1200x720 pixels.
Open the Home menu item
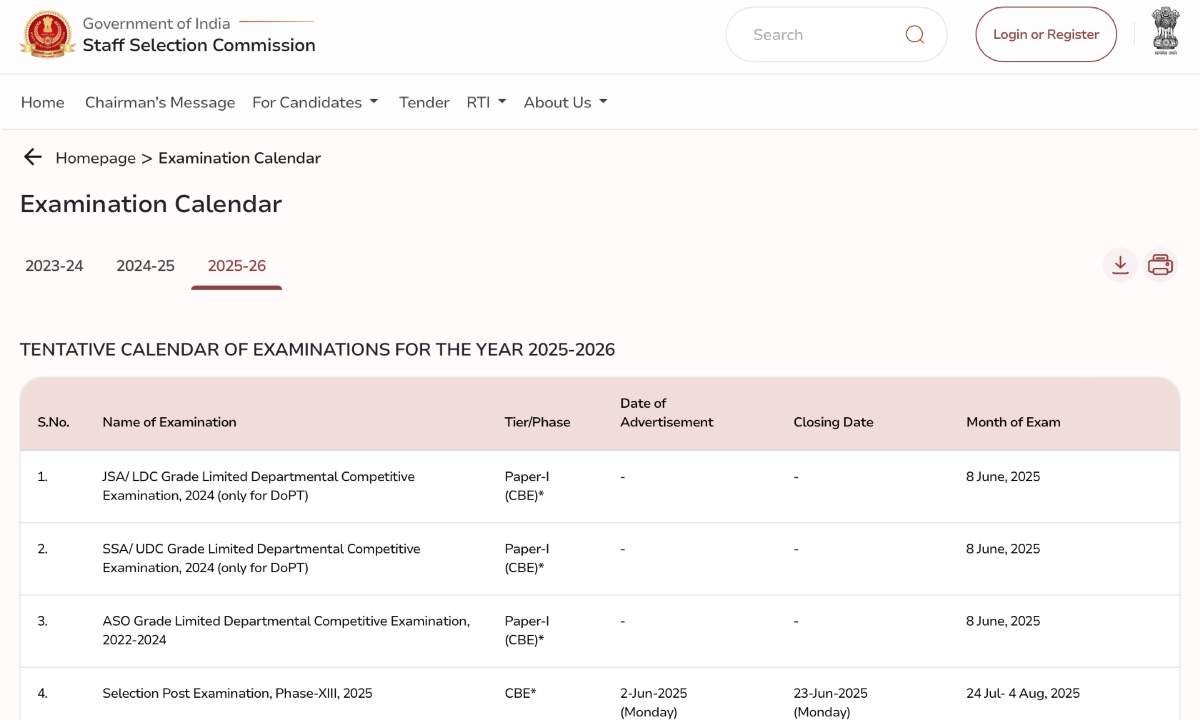pos(42,102)
